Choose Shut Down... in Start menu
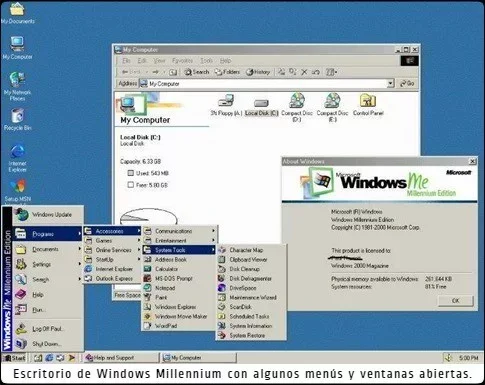Image resolution: width=485 pixels, height=385 pixels. click(x=48, y=344)
